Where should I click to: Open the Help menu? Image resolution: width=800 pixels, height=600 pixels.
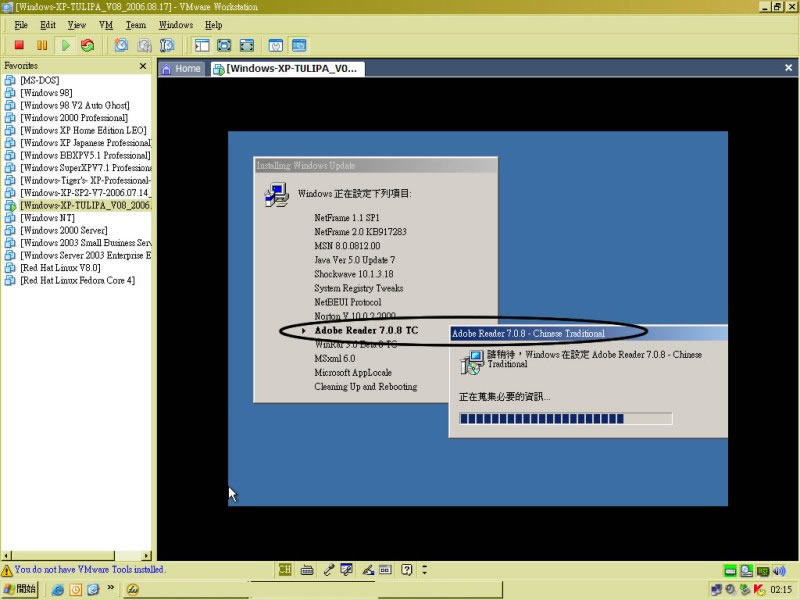(214, 25)
